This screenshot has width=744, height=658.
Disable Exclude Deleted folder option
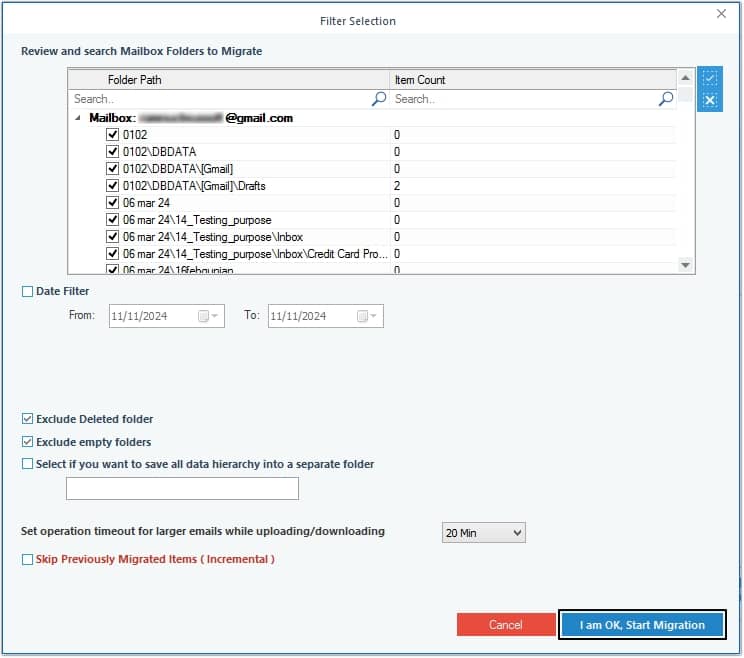pyautogui.click(x=28, y=419)
